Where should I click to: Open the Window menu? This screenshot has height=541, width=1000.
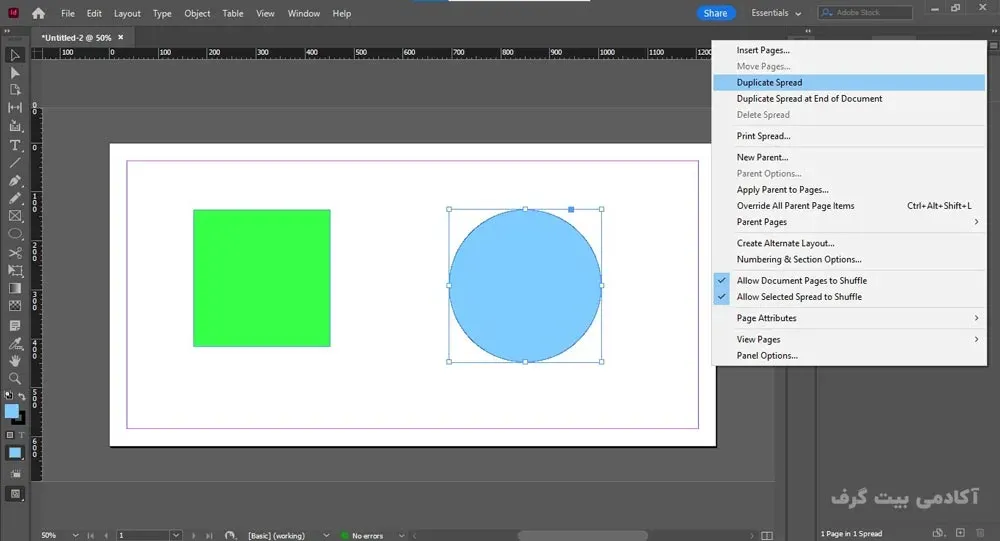[304, 13]
